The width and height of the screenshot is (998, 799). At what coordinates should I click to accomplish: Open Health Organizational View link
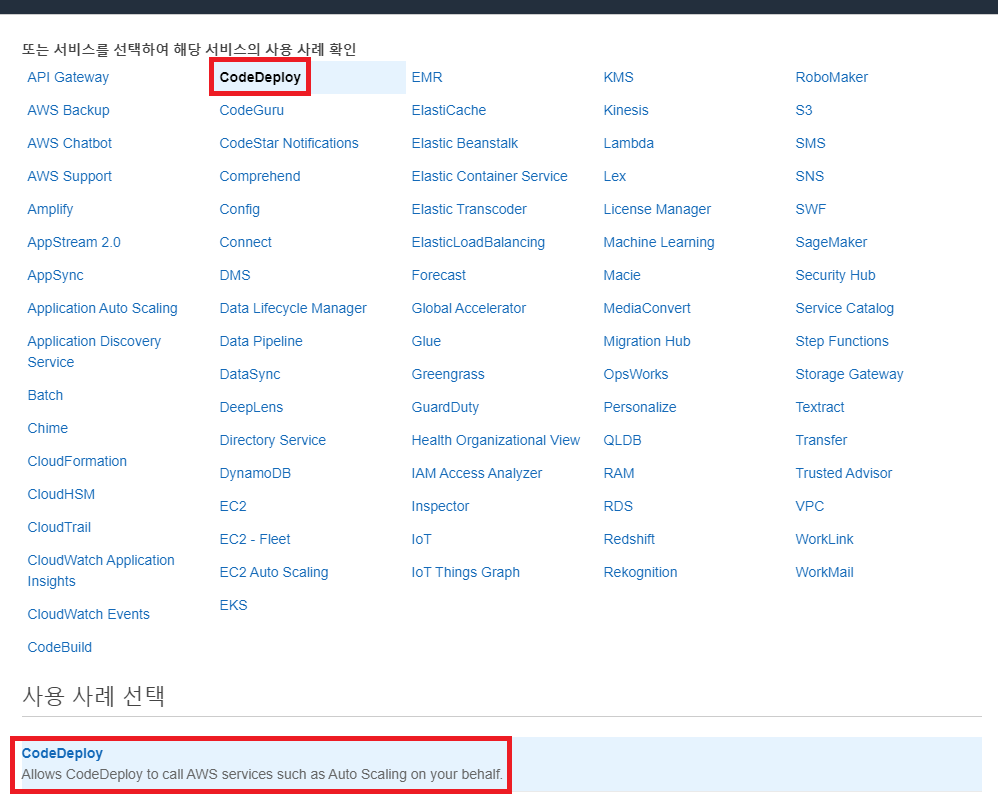point(496,441)
